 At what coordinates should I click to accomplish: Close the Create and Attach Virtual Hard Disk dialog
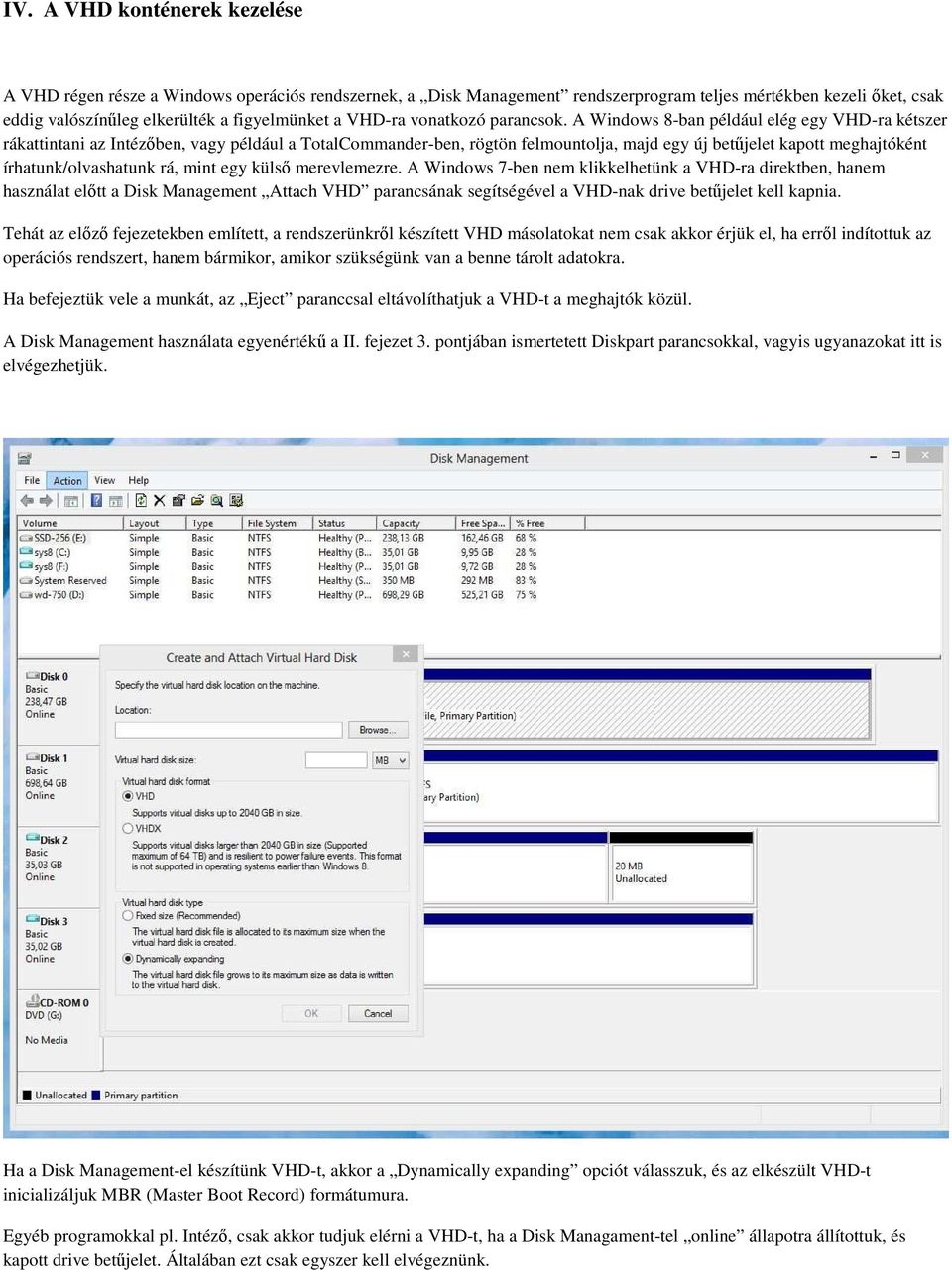[x=405, y=654]
